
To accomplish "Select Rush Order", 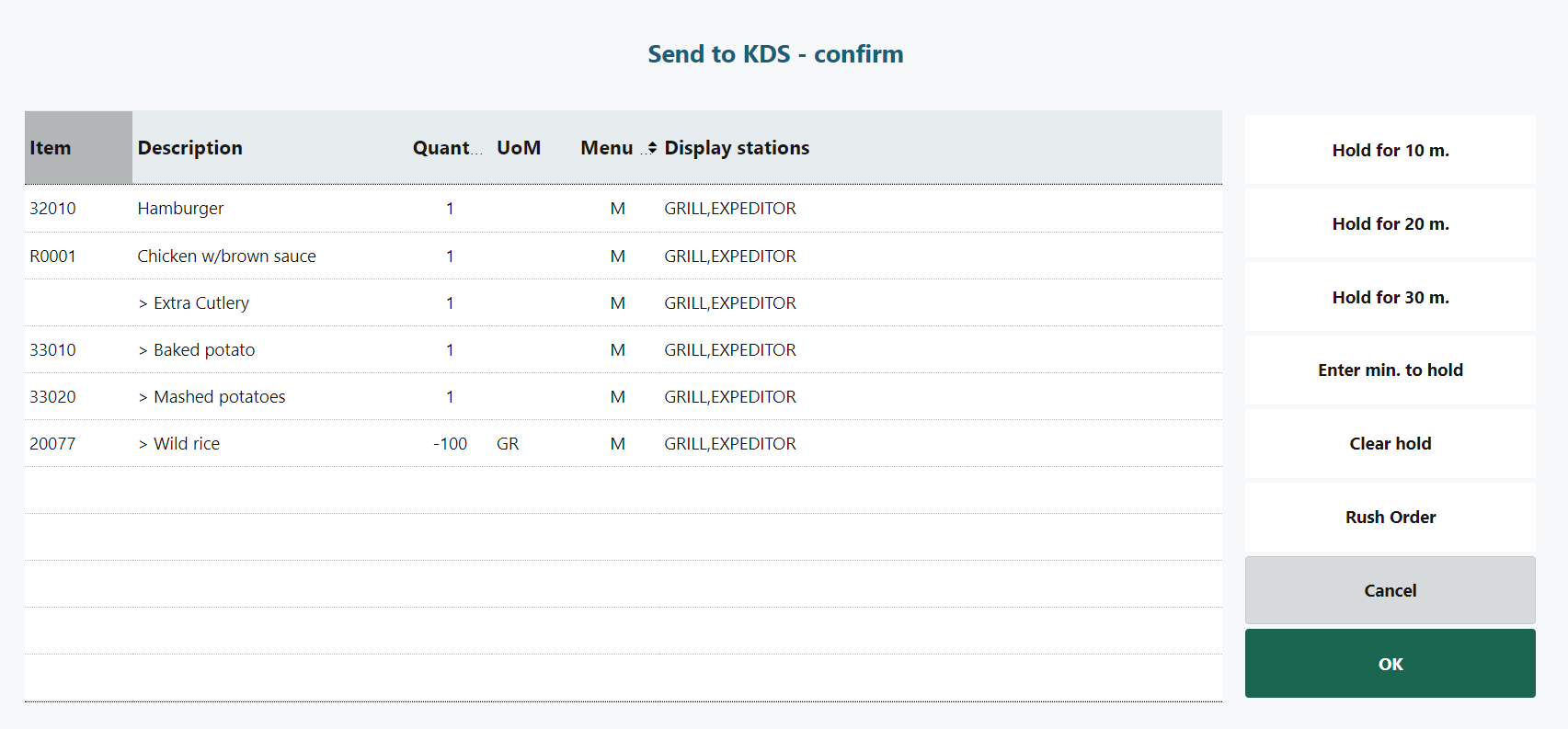I will coord(1390,518).
